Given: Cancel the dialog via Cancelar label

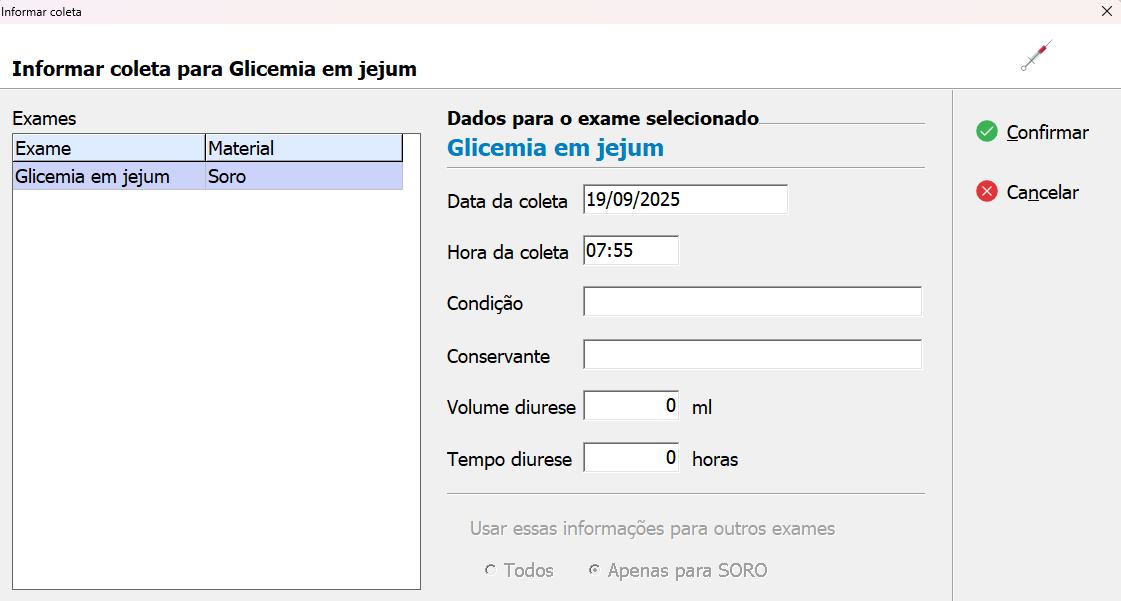Looking at the screenshot, I should click(1042, 192).
